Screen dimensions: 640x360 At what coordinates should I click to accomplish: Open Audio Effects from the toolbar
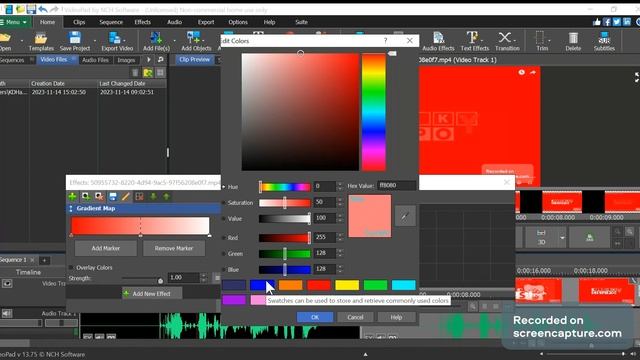coord(438,42)
